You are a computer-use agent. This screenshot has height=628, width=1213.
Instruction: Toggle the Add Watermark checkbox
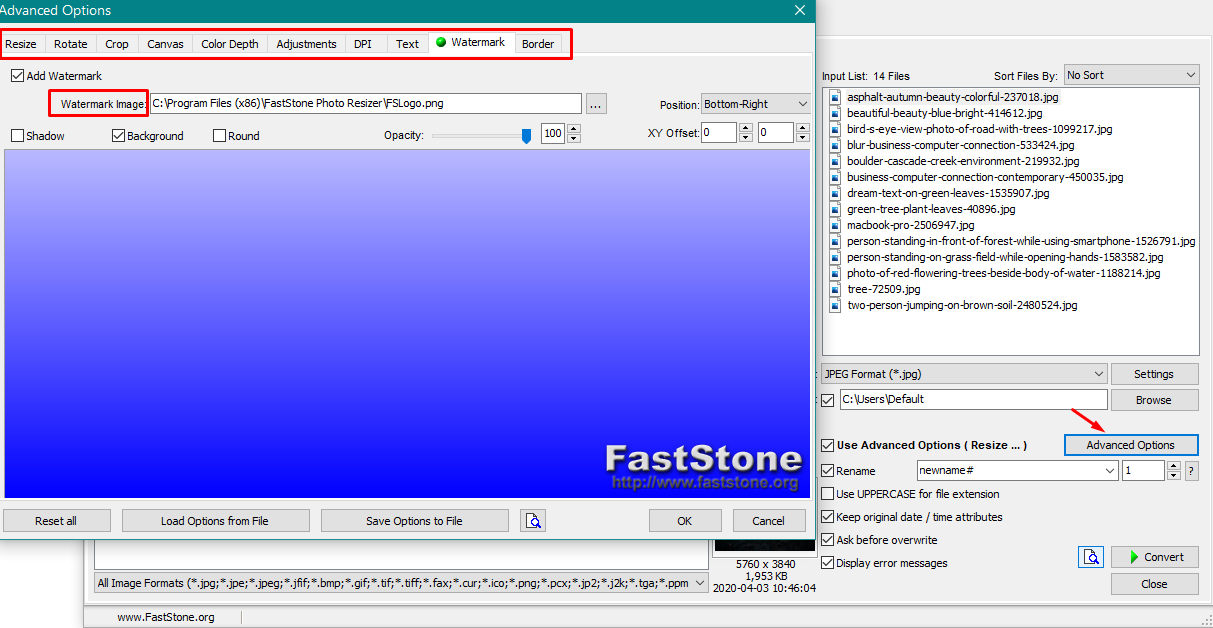(x=17, y=76)
